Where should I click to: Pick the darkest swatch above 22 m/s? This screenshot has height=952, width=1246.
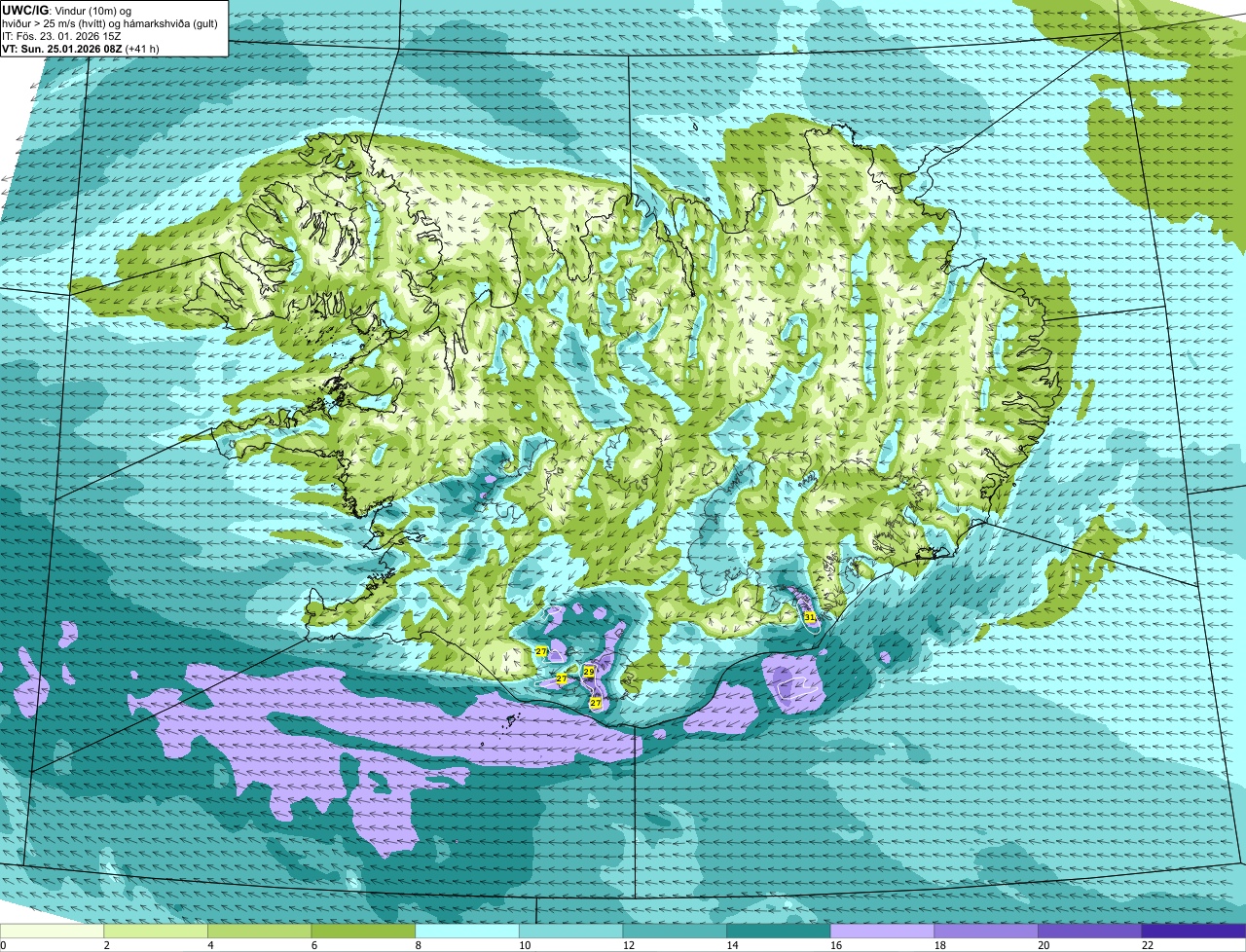coord(1193,932)
